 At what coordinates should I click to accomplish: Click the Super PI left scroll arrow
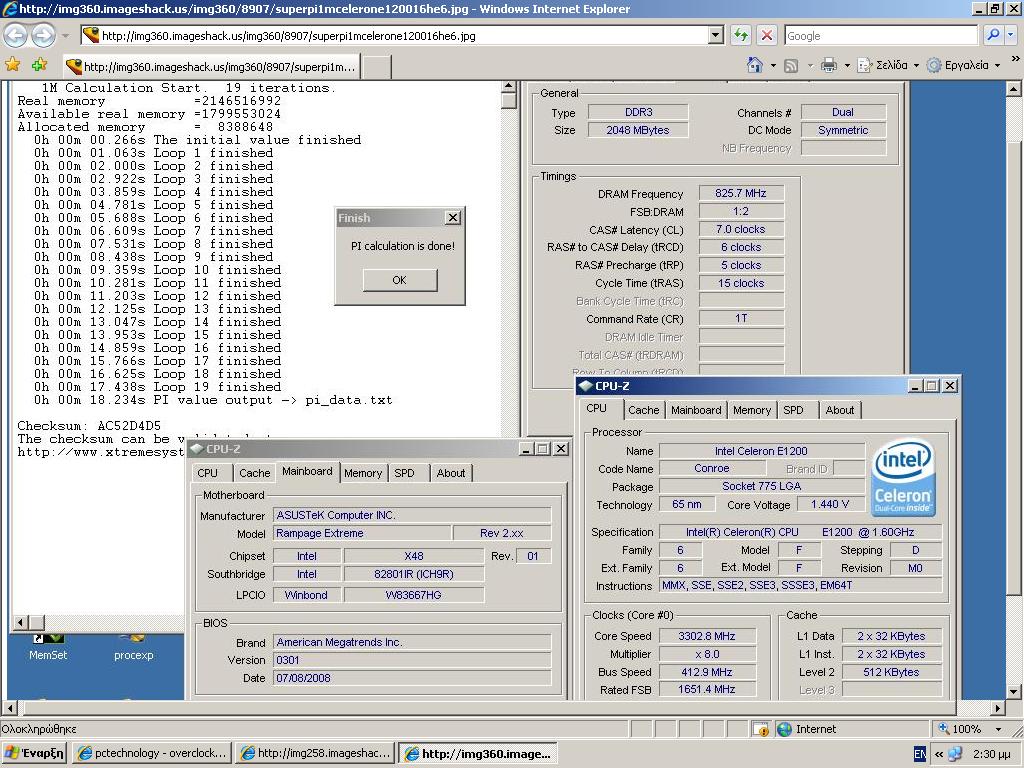point(21,622)
